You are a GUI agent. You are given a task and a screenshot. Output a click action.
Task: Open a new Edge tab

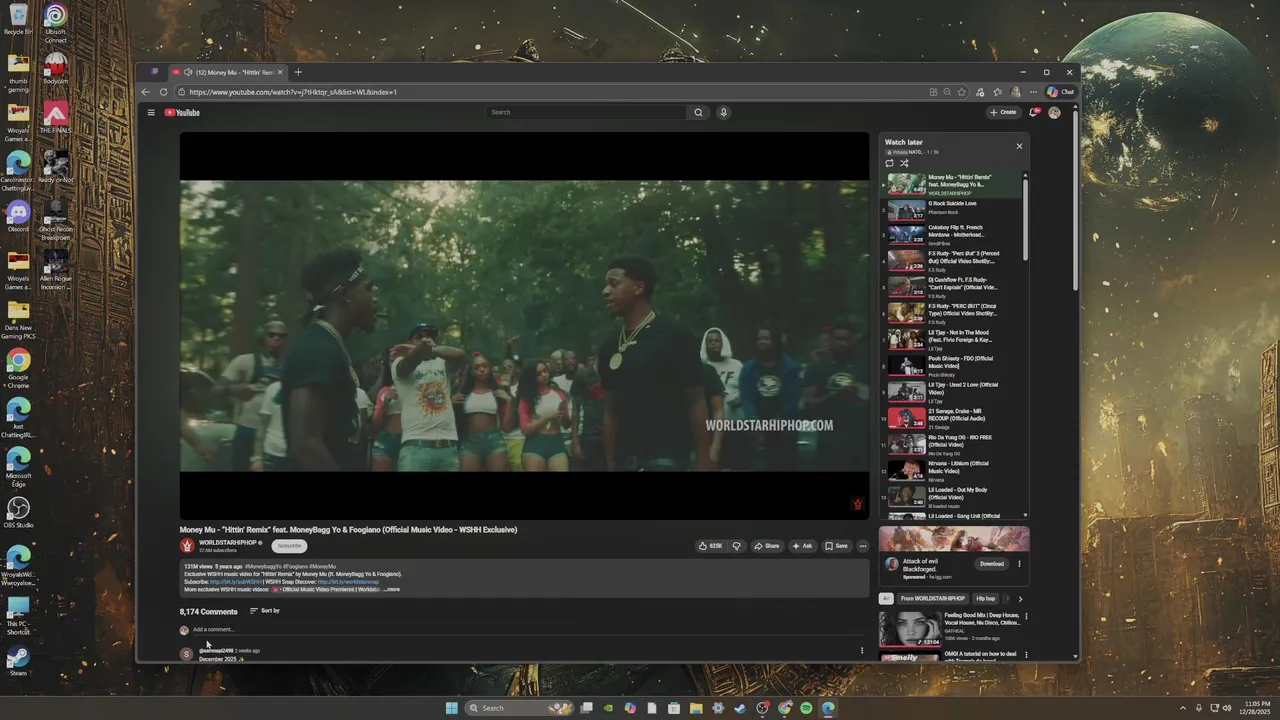click(298, 72)
